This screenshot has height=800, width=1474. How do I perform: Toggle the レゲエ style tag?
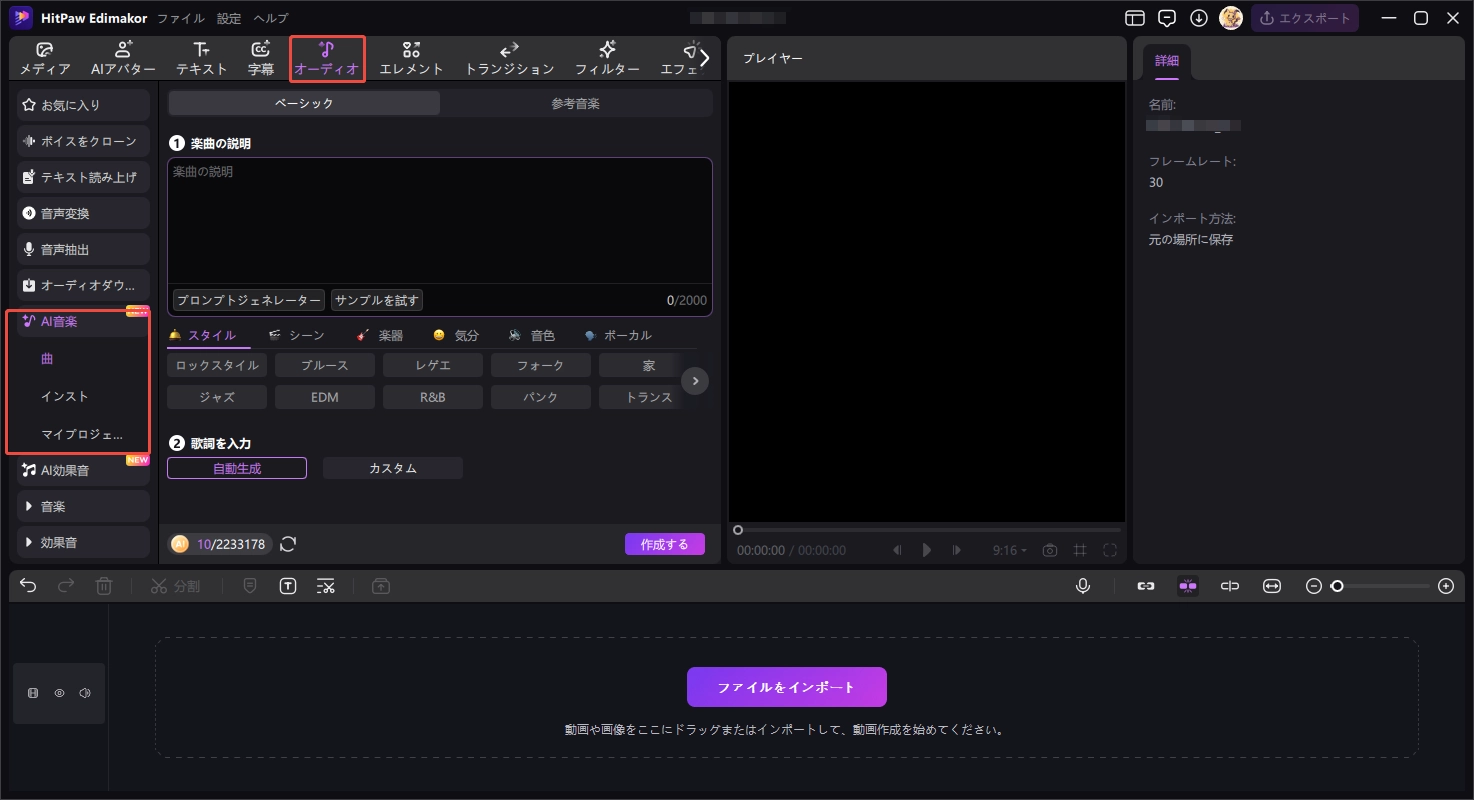[x=433, y=365]
